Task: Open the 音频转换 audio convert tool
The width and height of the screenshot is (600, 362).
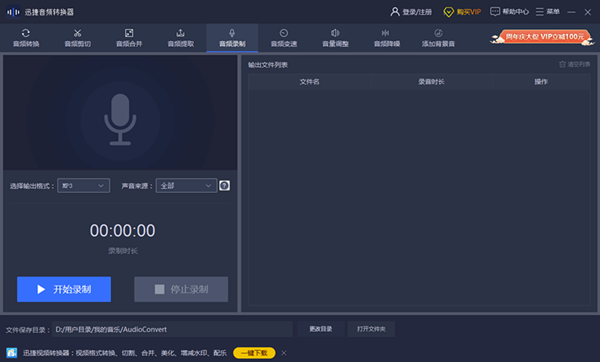Action: pyautogui.click(x=26, y=38)
